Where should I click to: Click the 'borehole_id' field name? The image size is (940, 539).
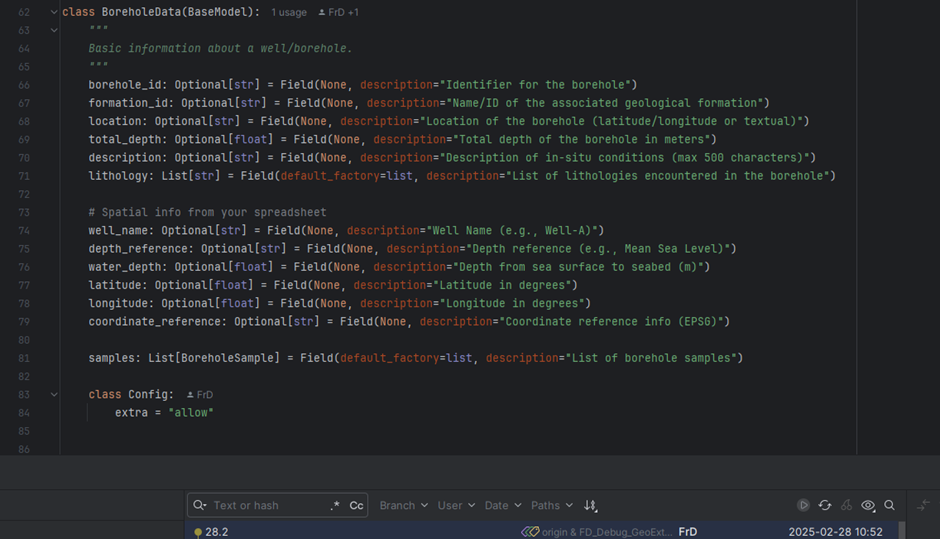tap(125, 85)
